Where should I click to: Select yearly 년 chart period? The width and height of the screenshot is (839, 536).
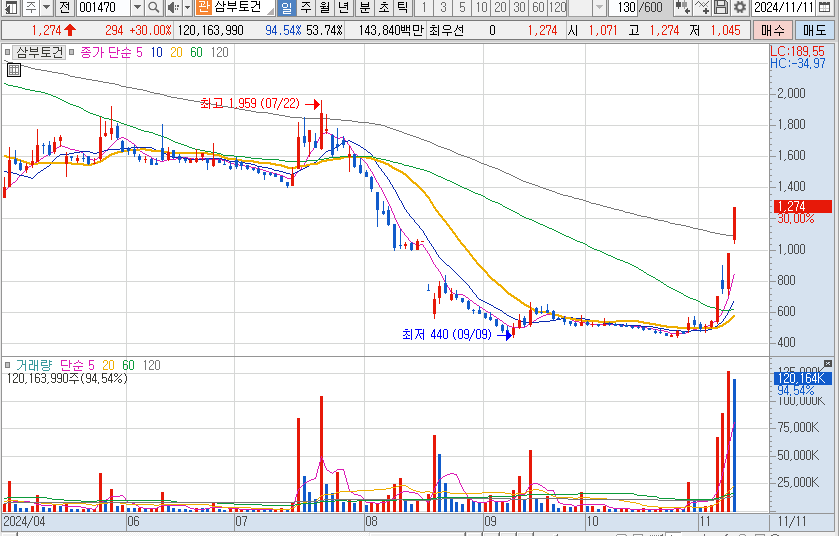344,7
